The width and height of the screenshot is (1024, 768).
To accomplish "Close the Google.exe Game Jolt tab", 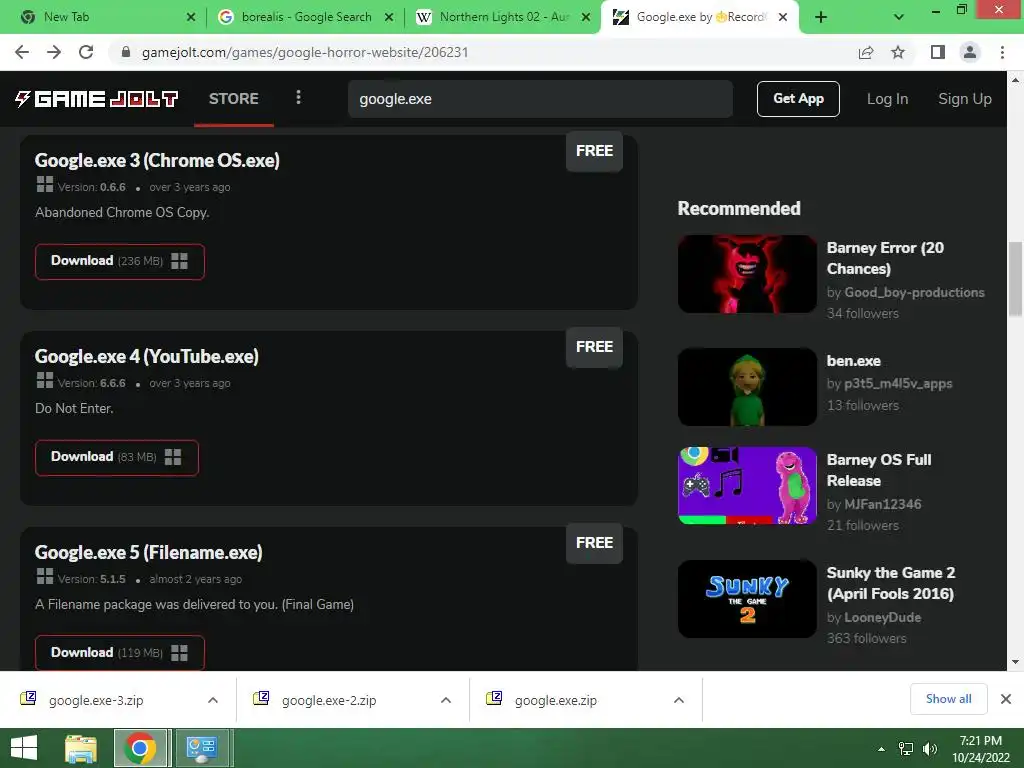I will (783, 17).
